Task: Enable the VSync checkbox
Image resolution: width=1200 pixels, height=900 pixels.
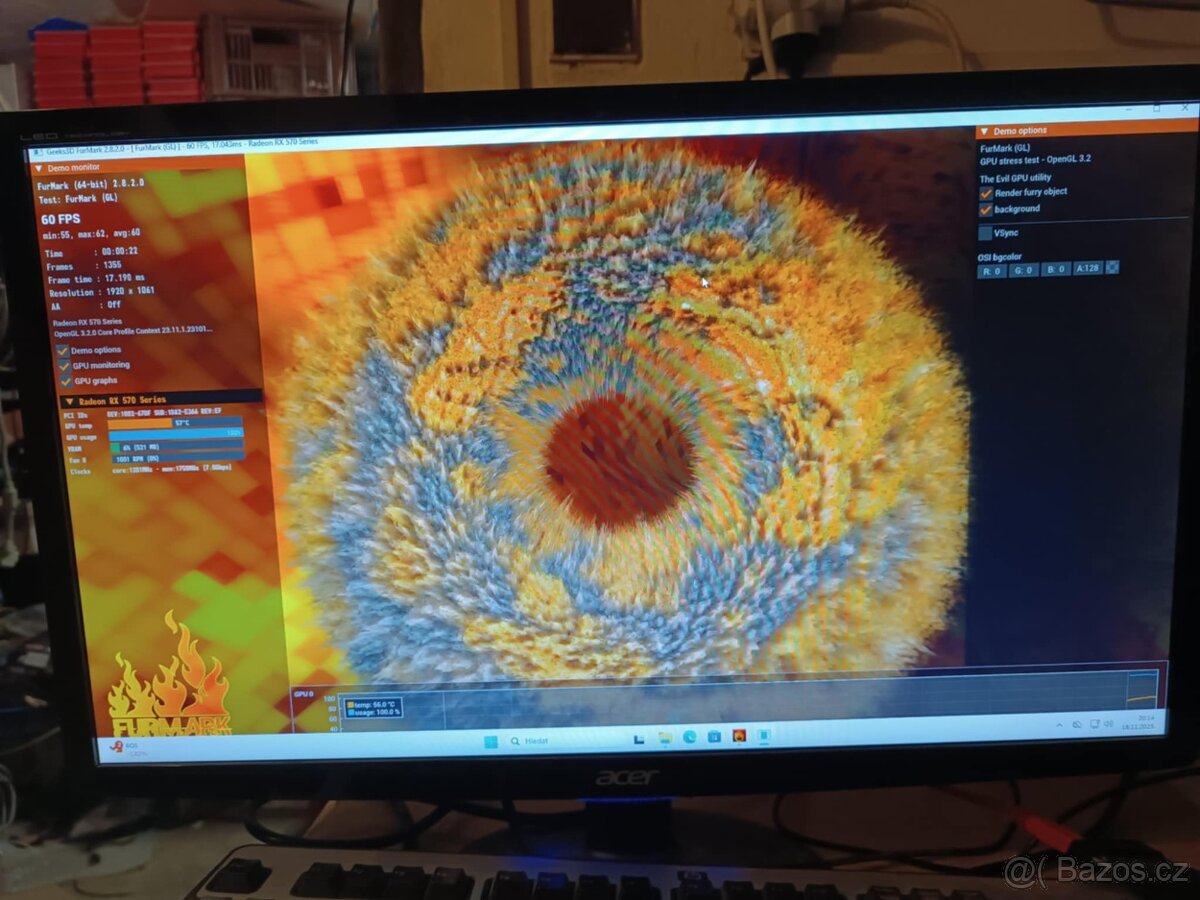Action: [x=986, y=232]
